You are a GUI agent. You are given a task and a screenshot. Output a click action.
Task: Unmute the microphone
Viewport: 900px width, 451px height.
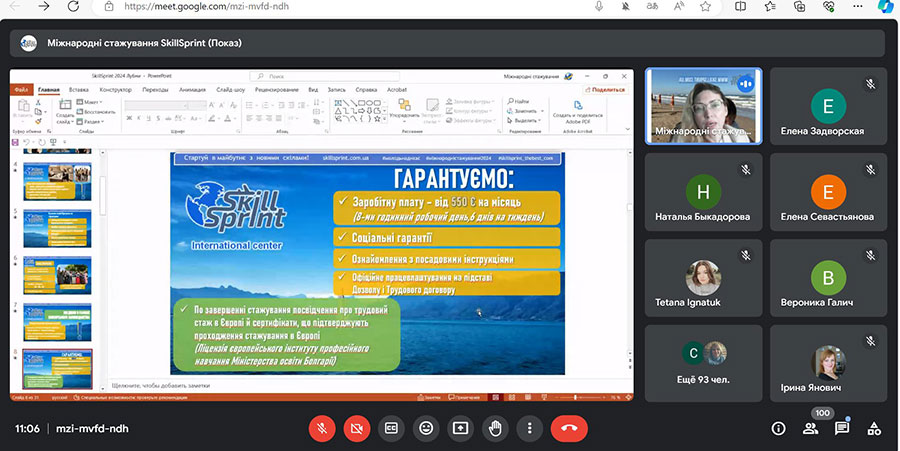point(323,428)
